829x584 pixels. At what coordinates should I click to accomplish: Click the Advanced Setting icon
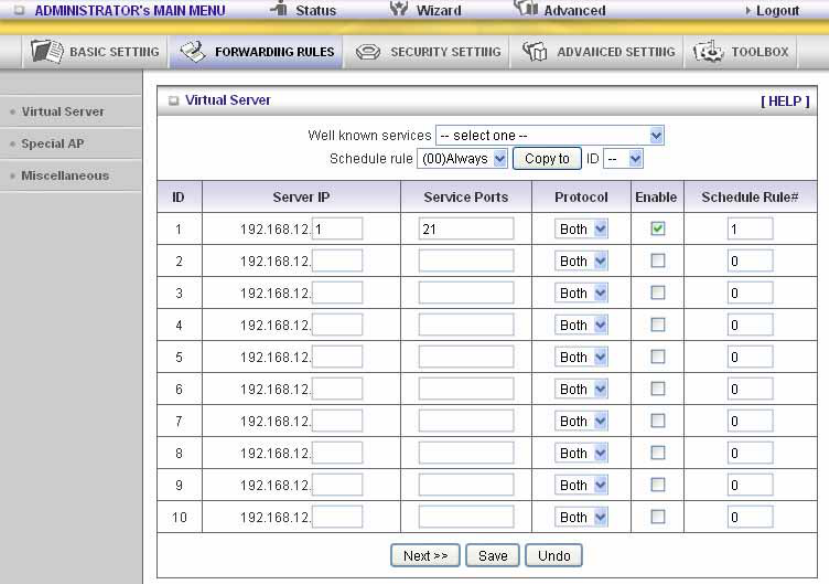click(x=535, y=52)
